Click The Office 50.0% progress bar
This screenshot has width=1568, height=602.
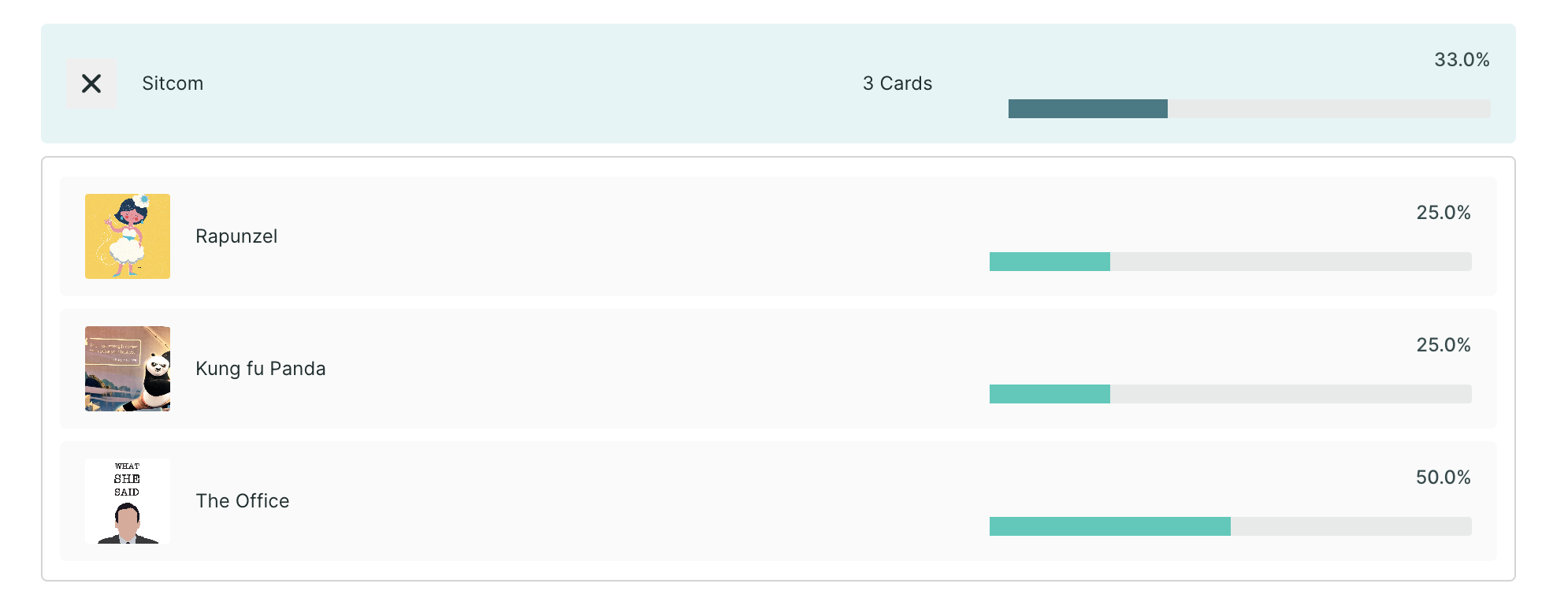coord(1231,526)
